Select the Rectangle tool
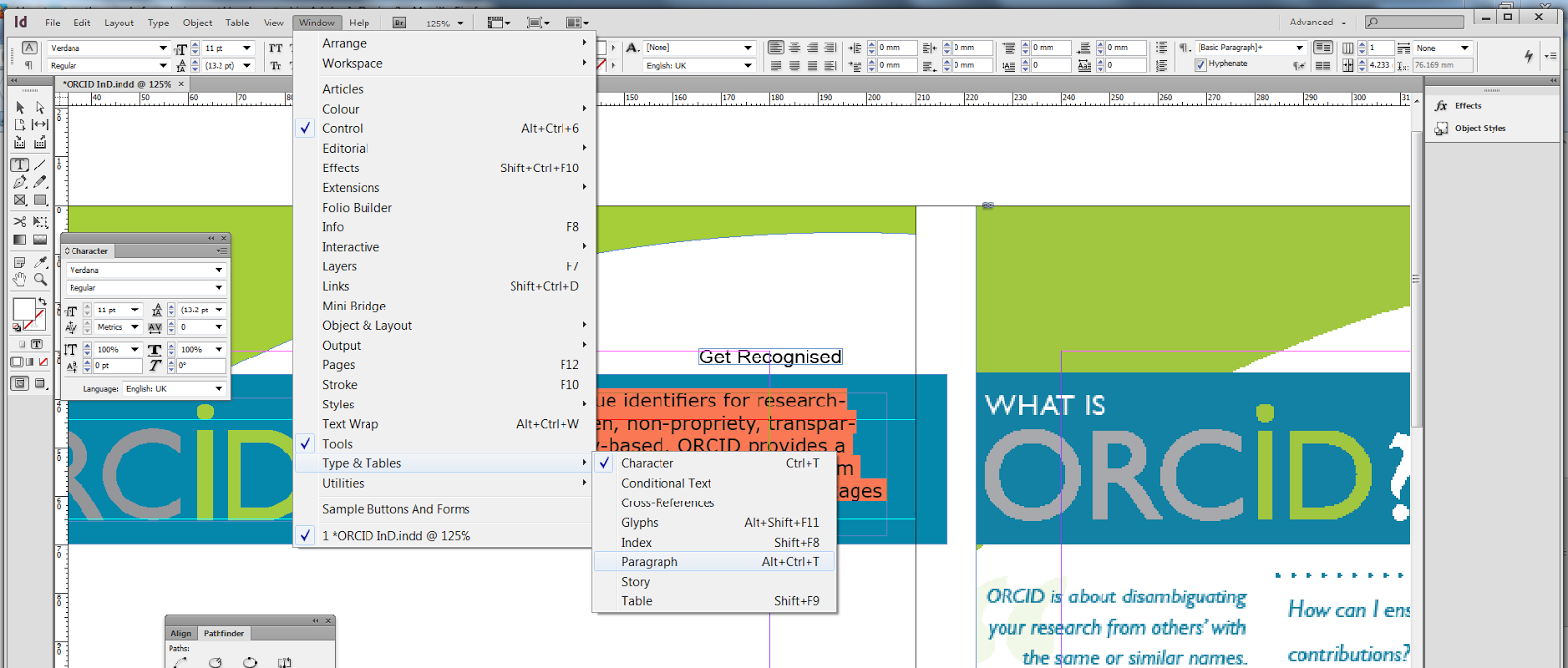 coord(40,200)
